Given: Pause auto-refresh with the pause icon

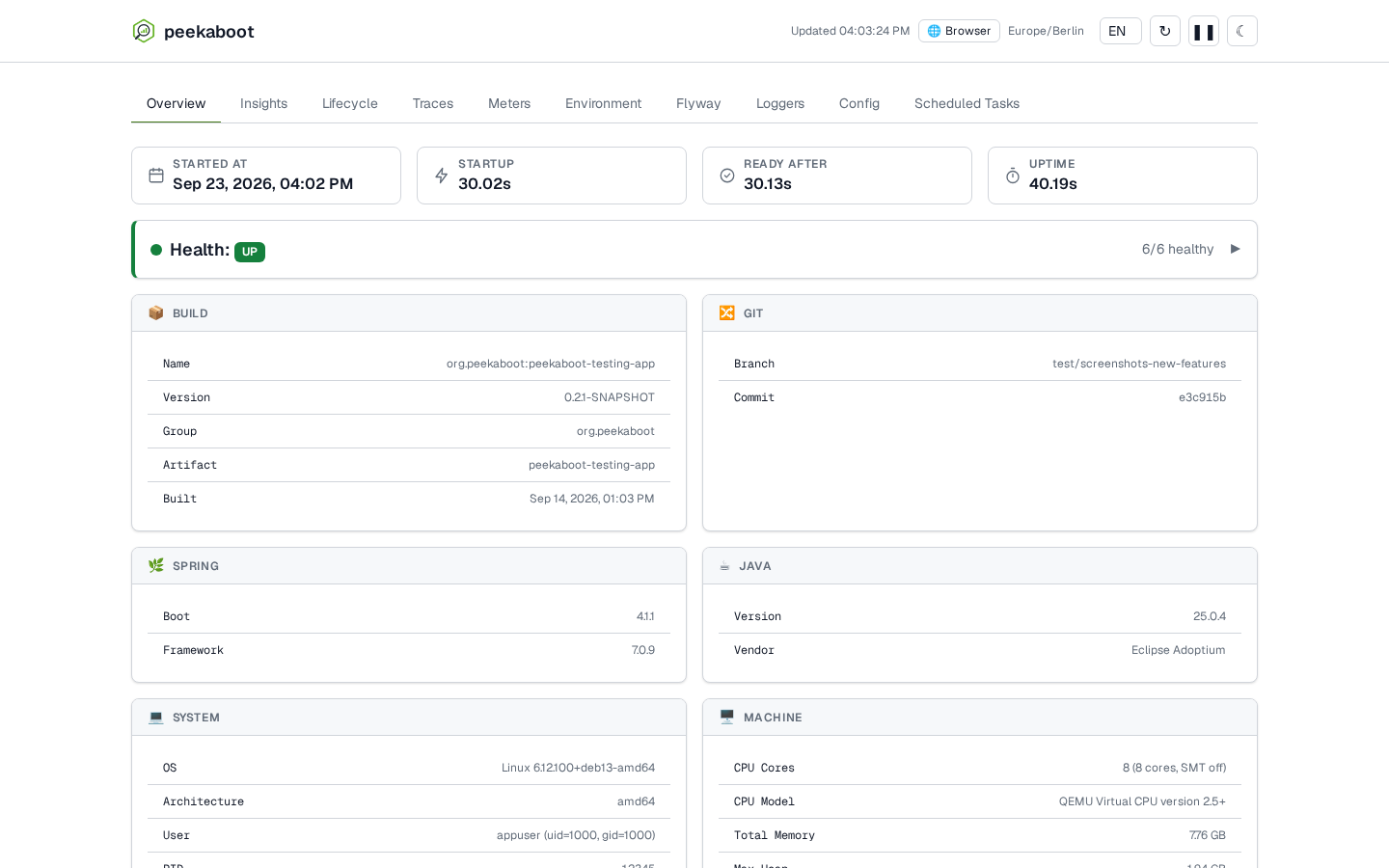Looking at the screenshot, I should tap(1204, 31).
